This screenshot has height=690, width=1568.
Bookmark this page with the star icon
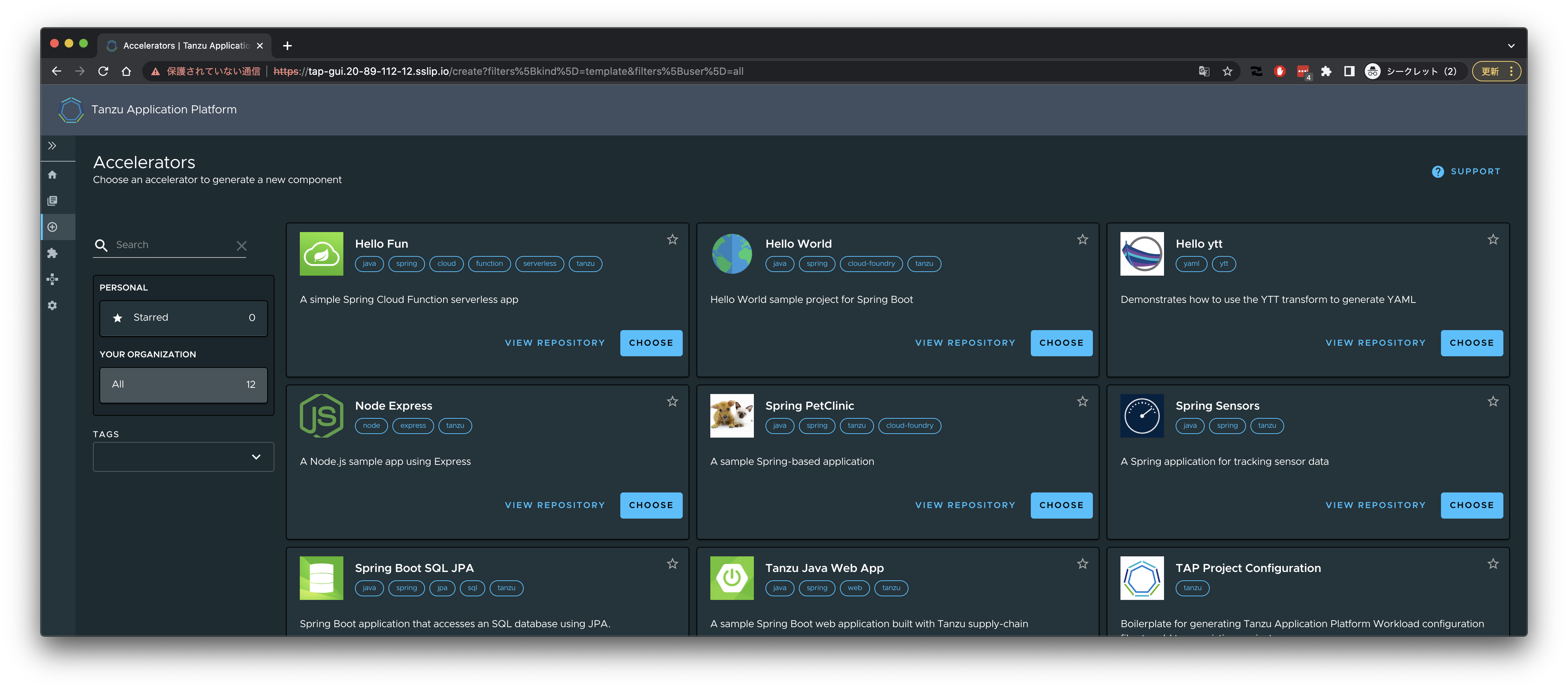point(1227,71)
